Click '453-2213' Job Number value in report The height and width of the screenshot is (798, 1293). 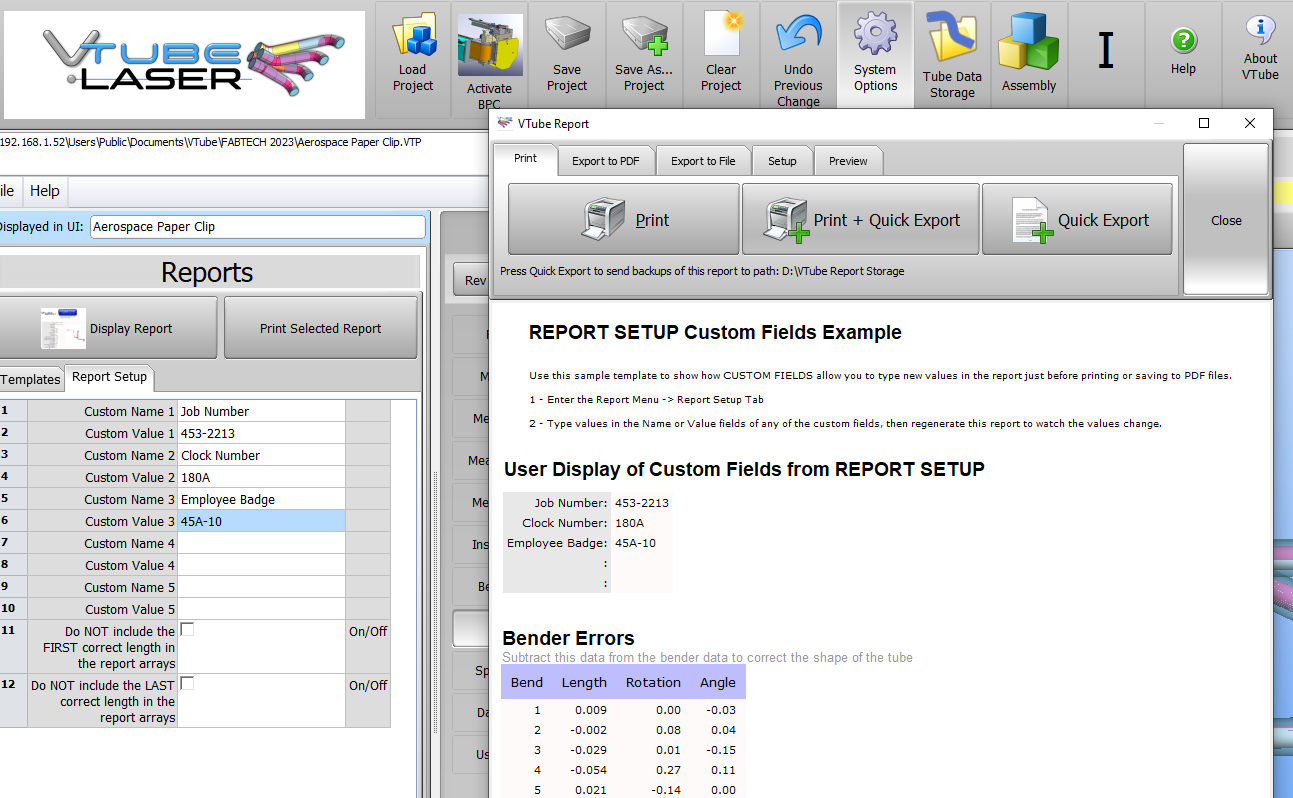click(642, 503)
